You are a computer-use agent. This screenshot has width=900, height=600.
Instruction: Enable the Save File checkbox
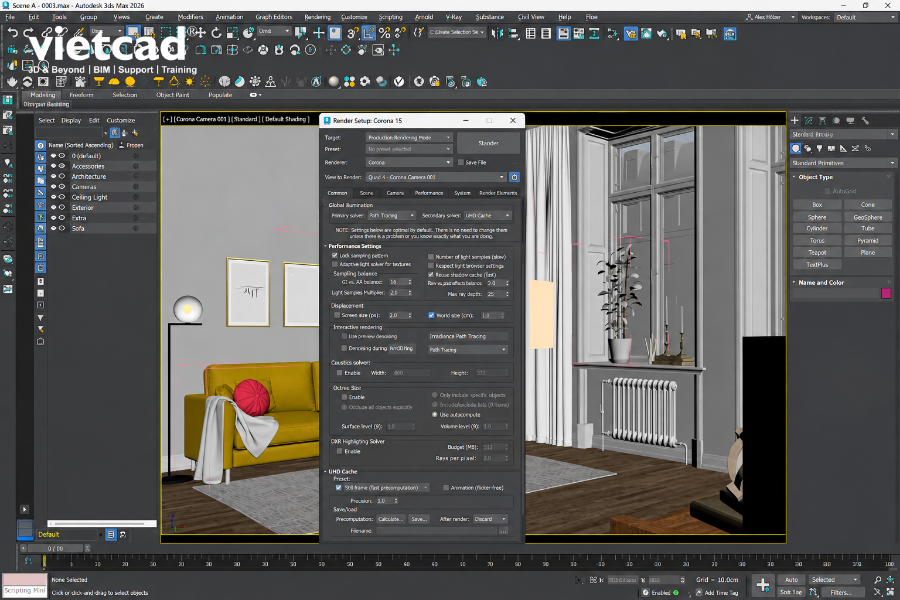[x=461, y=162]
